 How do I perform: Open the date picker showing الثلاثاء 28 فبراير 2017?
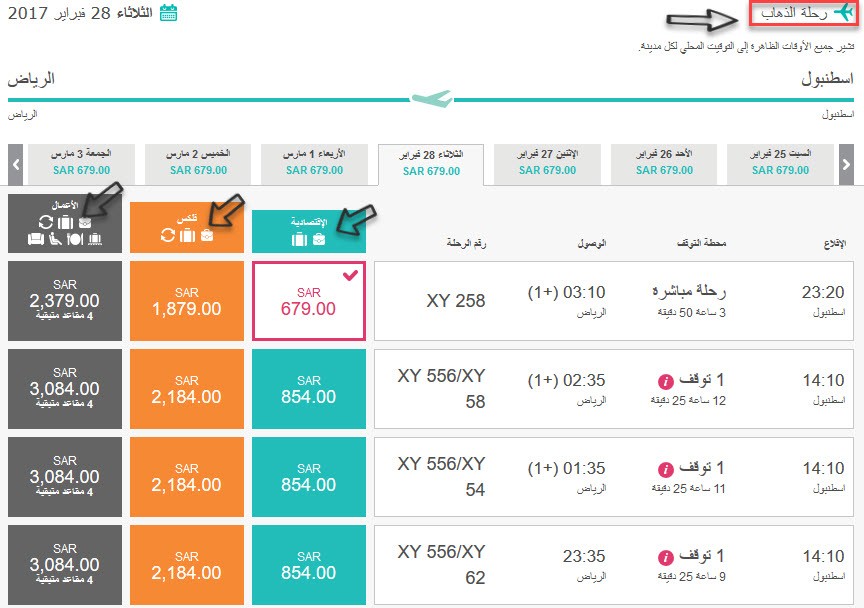93,13
